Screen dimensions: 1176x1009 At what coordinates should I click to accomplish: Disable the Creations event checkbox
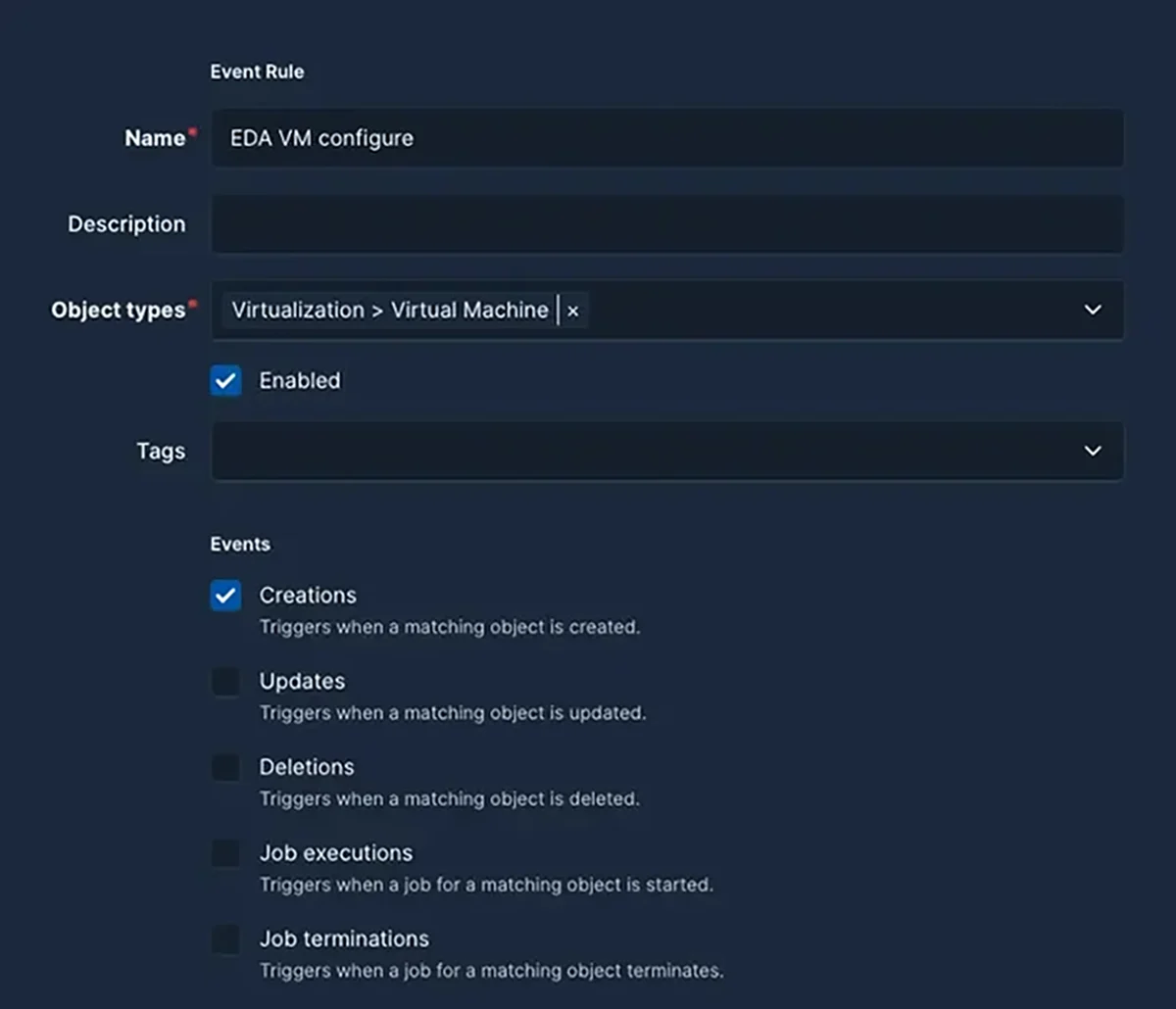coord(226,596)
